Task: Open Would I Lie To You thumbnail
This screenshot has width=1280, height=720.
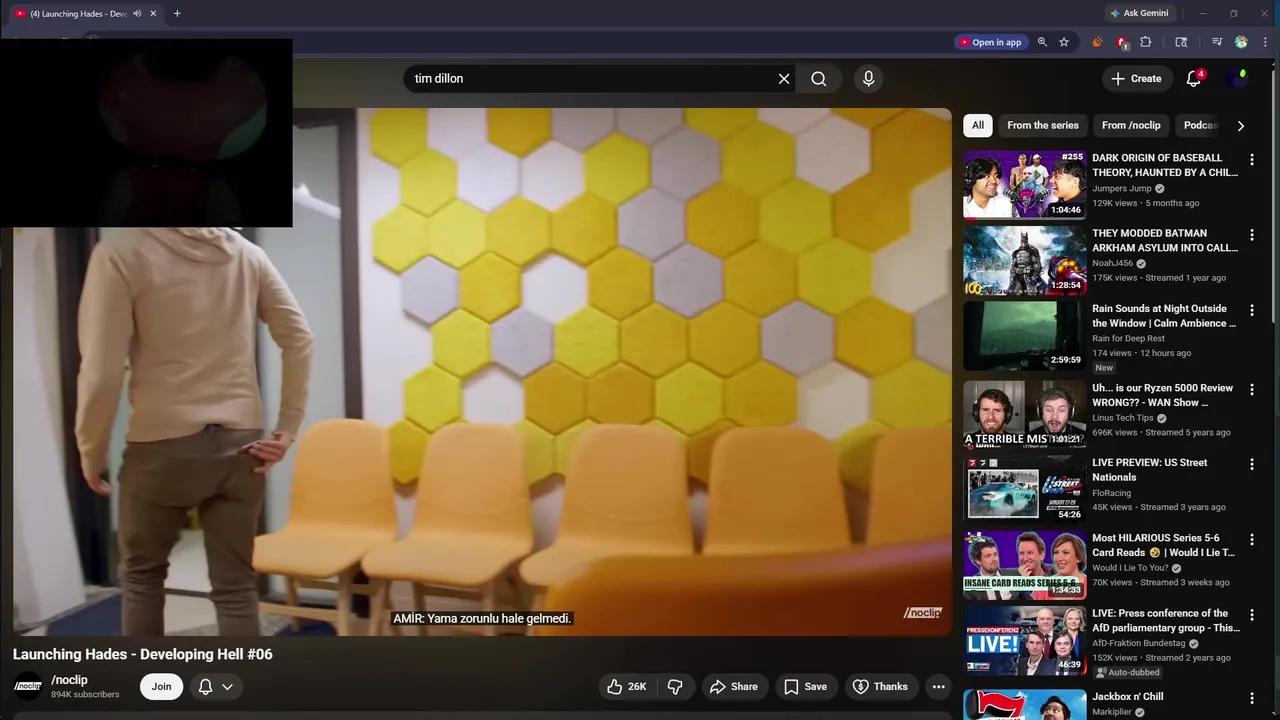Action: tap(1024, 564)
